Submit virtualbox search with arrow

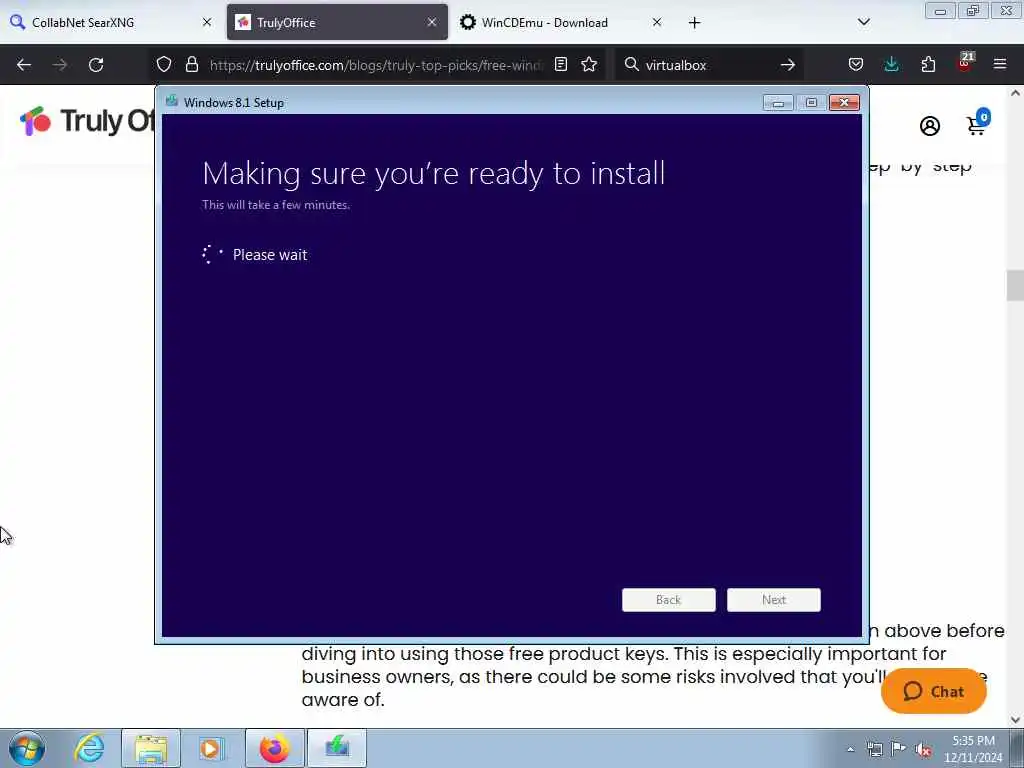tap(788, 65)
